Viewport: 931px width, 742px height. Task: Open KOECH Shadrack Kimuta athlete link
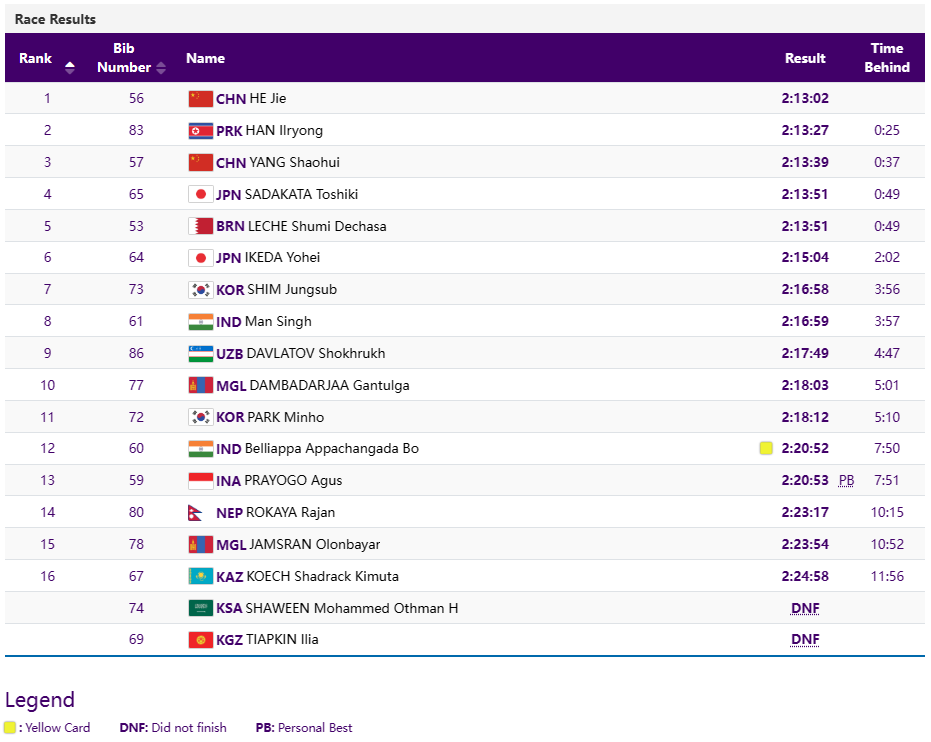click(x=322, y=576)
